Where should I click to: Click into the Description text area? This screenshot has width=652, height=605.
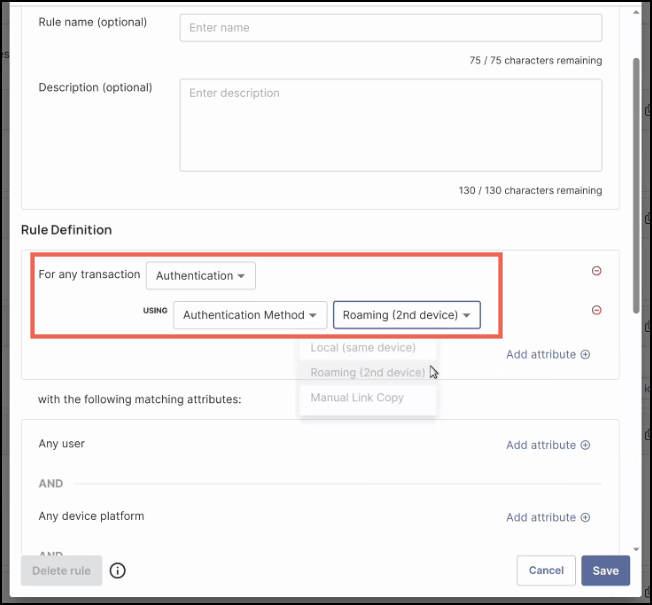point(390,125)
